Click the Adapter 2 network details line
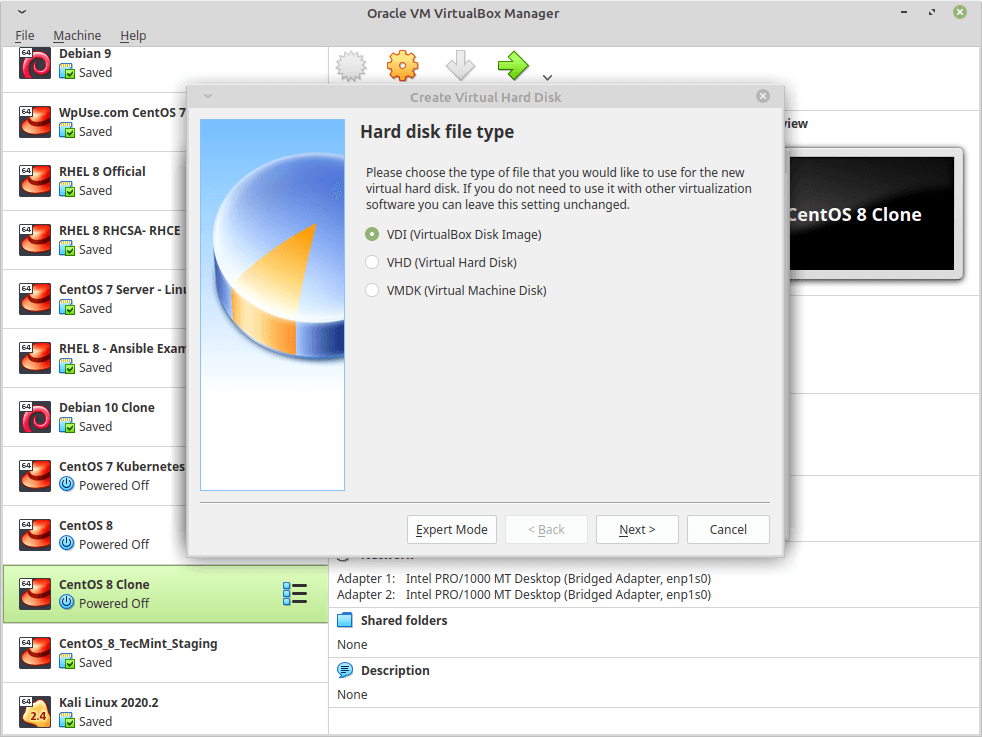Screen dimensions: 982x737 [524, 595]
